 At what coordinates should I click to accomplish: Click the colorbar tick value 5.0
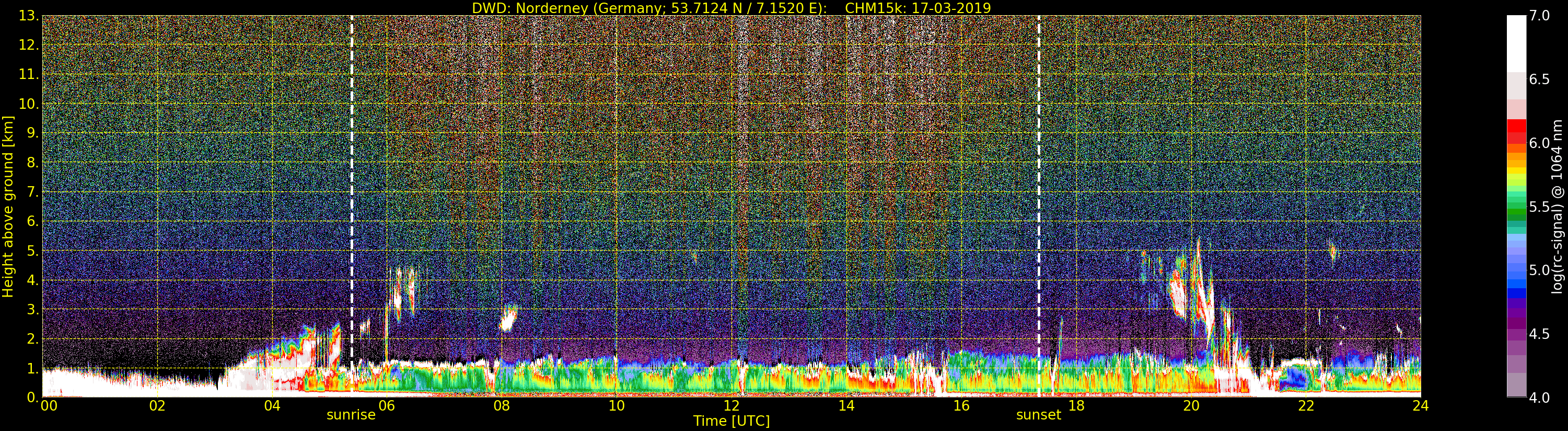1539,270
